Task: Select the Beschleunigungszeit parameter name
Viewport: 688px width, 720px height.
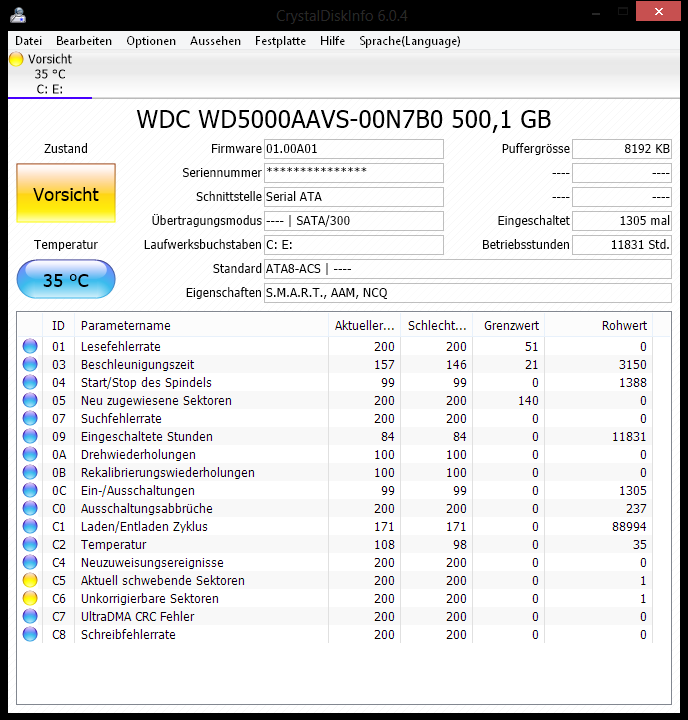Action: [137, 365]
